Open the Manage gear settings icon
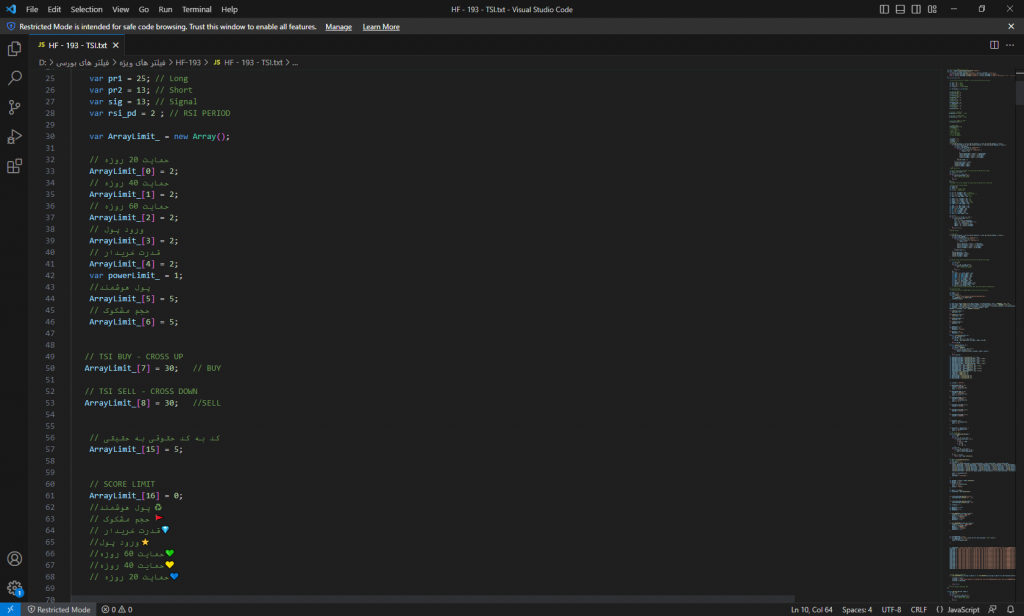Image resolution: width=1024 pixels, height=616 pixels. pyautogui.click(x=14, y=588)
